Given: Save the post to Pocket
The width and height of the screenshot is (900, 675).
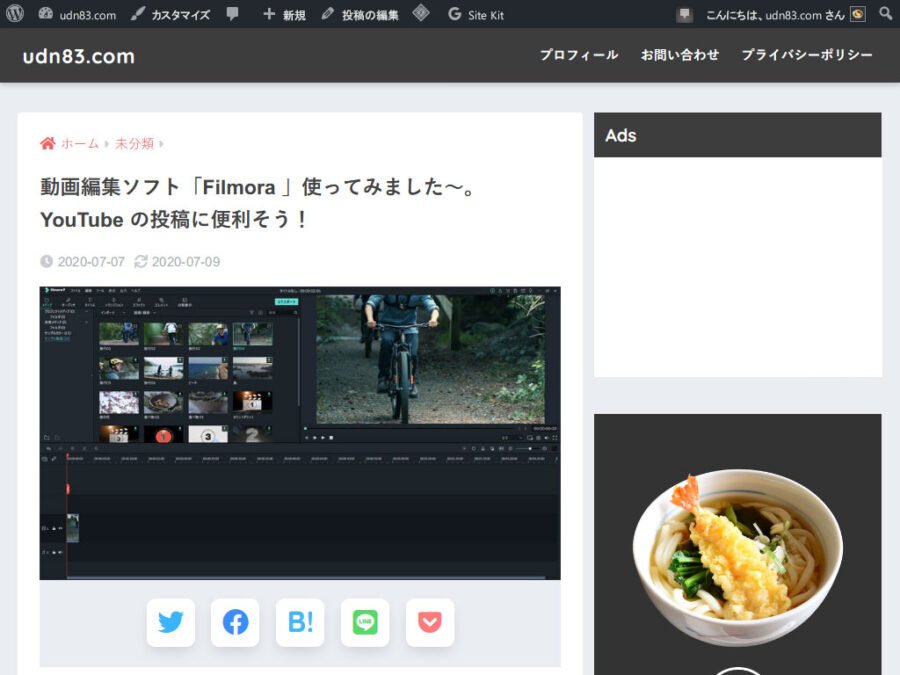Looking at the screenshot, I should click(430, 622).
